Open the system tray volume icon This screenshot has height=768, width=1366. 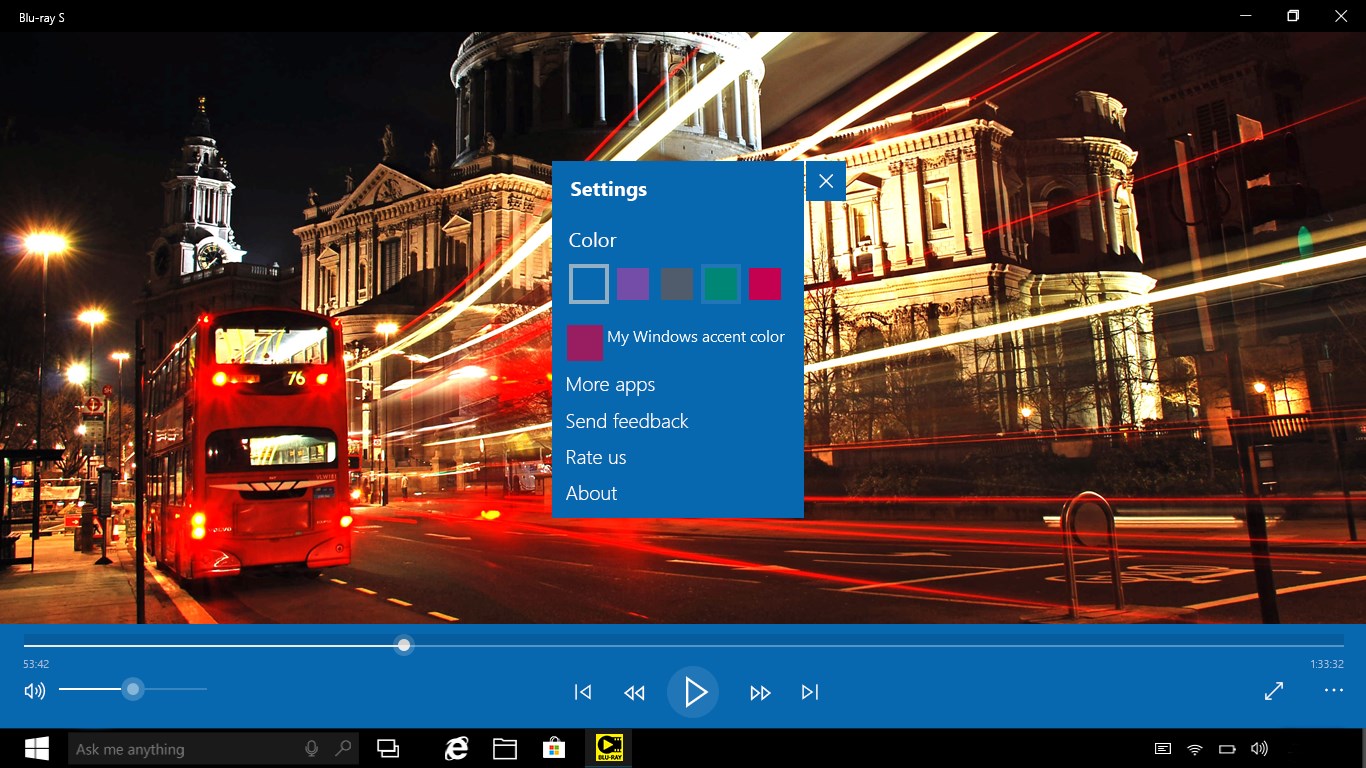1259,749
